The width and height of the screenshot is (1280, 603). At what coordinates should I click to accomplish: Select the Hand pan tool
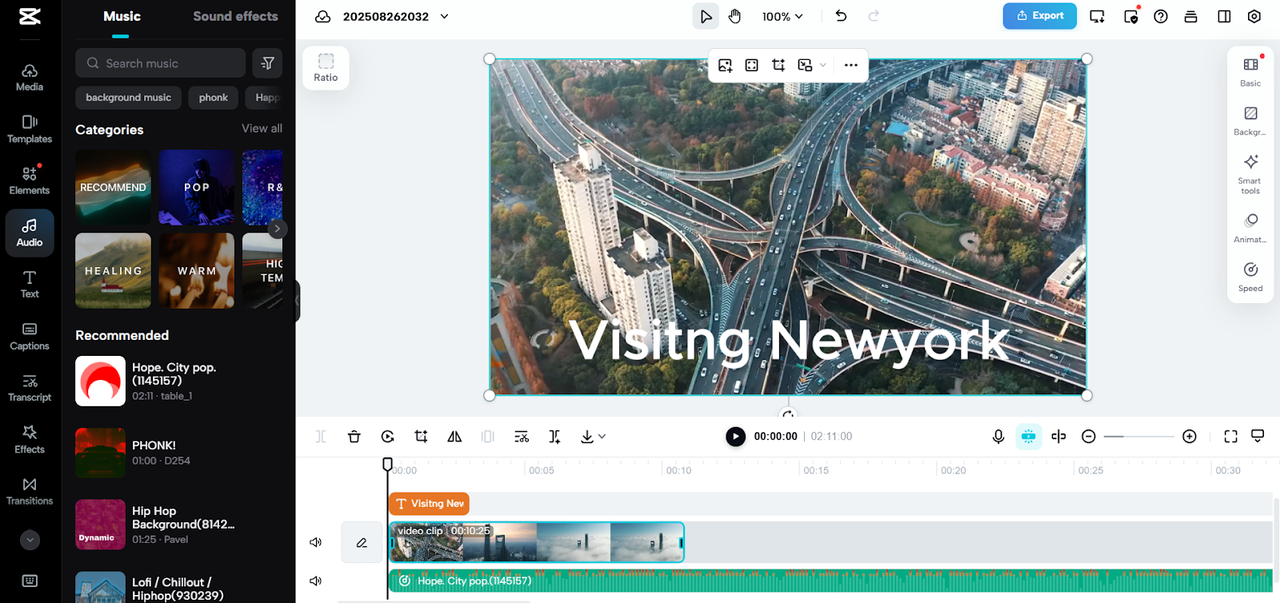[735, 16]
